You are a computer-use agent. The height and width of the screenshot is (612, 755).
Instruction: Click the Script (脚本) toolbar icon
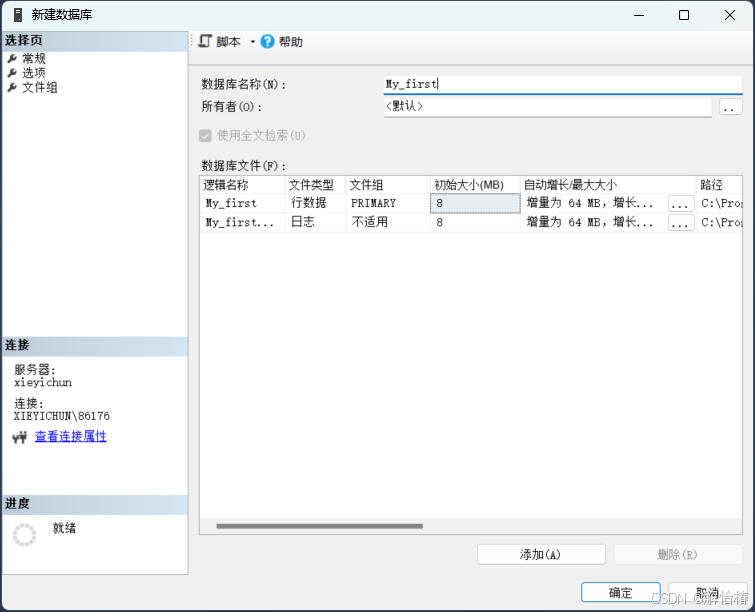pos(205,41)
